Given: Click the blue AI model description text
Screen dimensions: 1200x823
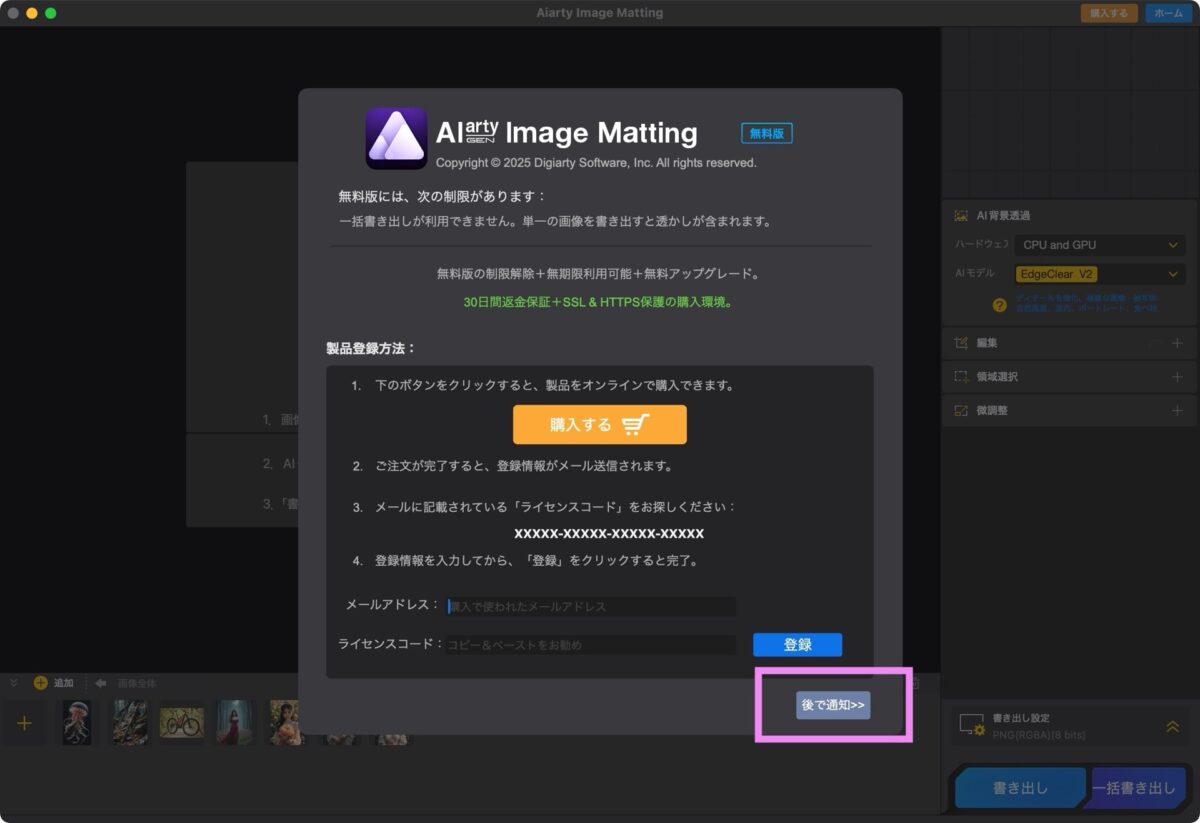Looking at the screenshot, I should tap(1087, 304).
